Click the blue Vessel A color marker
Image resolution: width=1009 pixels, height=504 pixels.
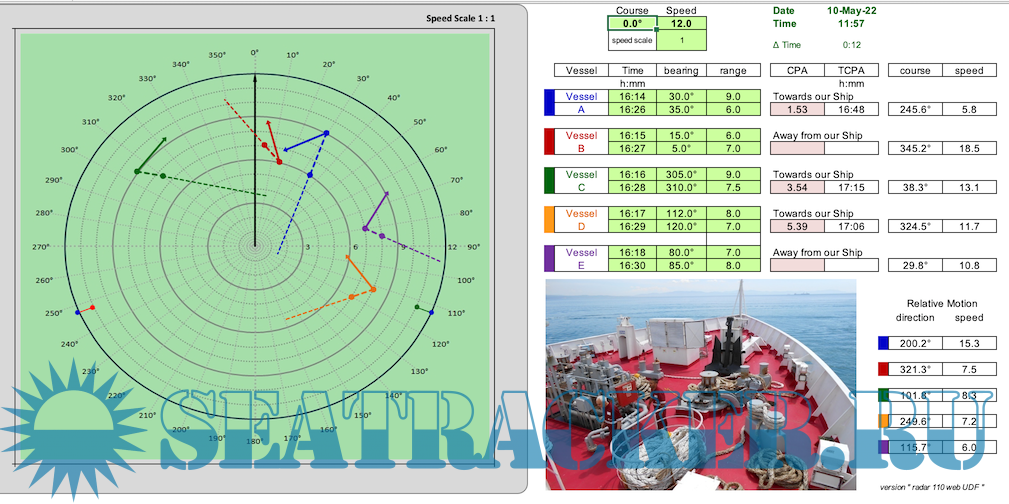point(548,103)
